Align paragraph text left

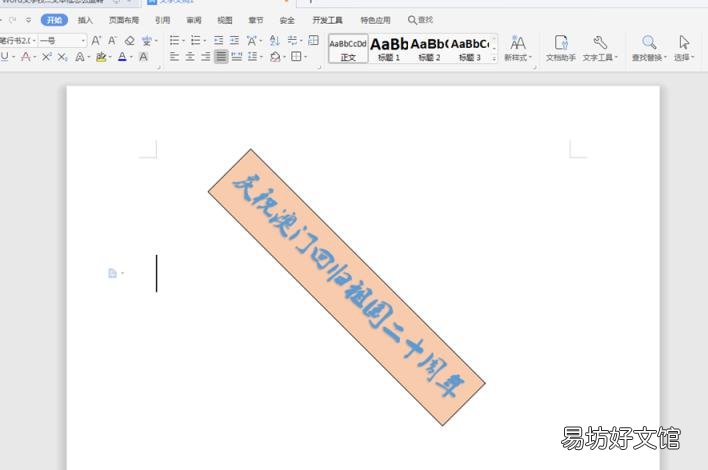tap(174, 56)
